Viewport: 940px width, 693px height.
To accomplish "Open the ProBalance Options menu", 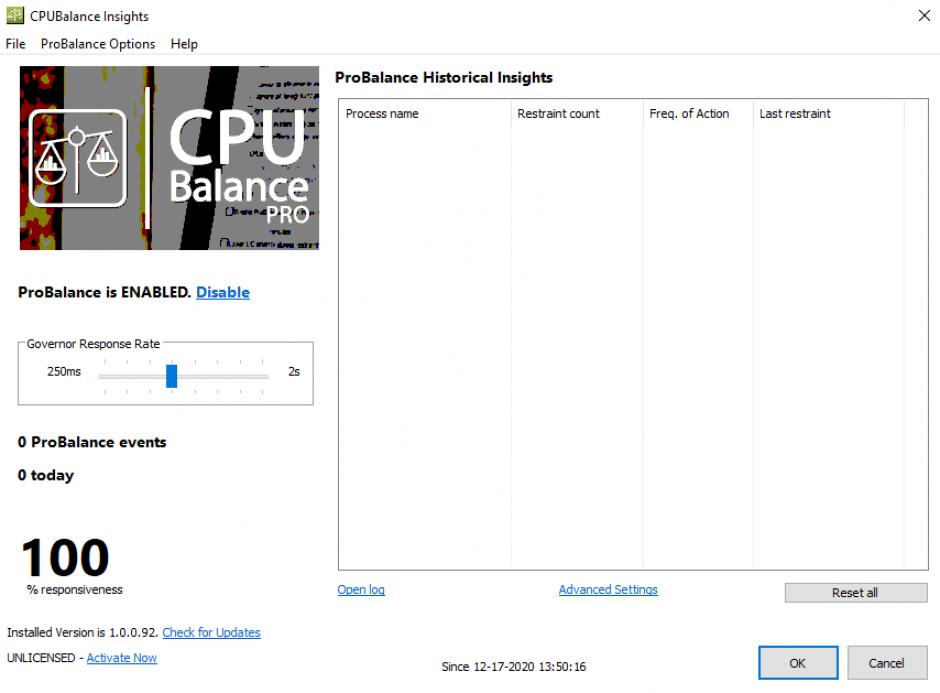I will click(x=98, y=44).
